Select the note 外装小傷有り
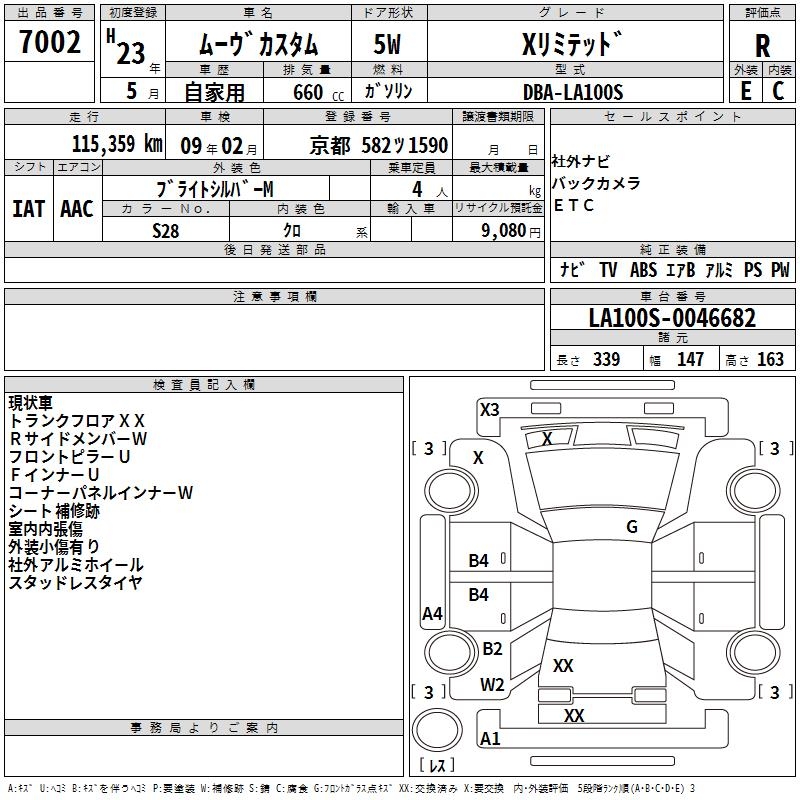Screen dimensions: 800x800 [54, 546]
